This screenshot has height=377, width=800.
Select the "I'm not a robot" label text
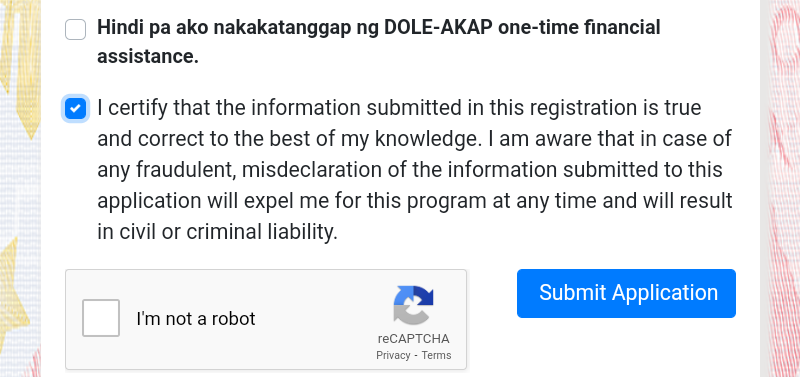tap(195, 318)
